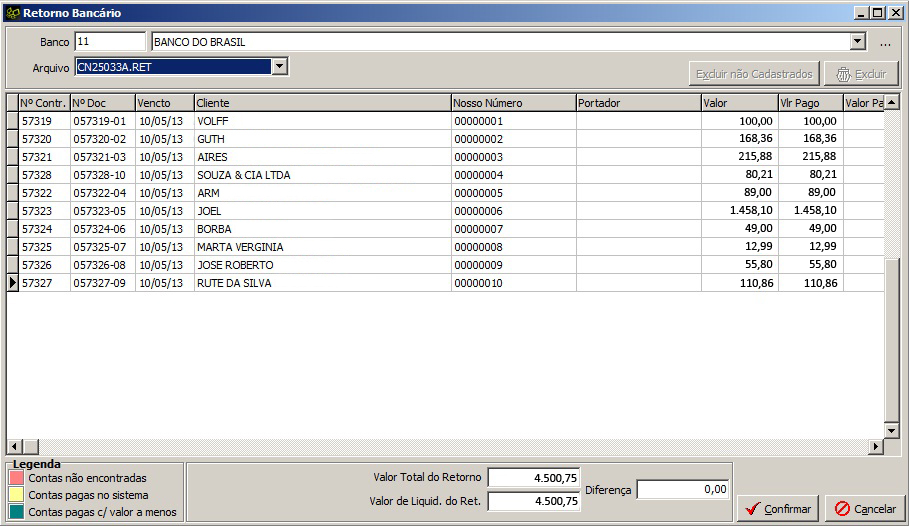Image resolution: width=909 pixels, height=526 pixels.
Task: Open the Banco dropdown list
Action: pos(857,42)
